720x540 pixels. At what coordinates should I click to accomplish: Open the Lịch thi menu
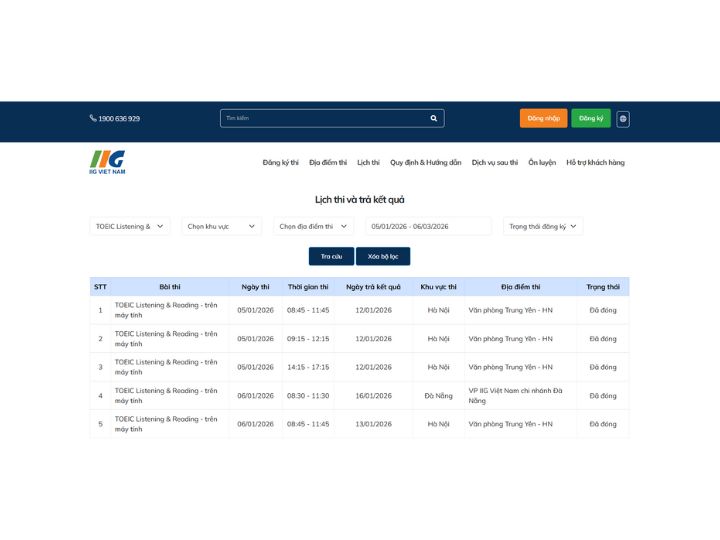coord(368,163)
